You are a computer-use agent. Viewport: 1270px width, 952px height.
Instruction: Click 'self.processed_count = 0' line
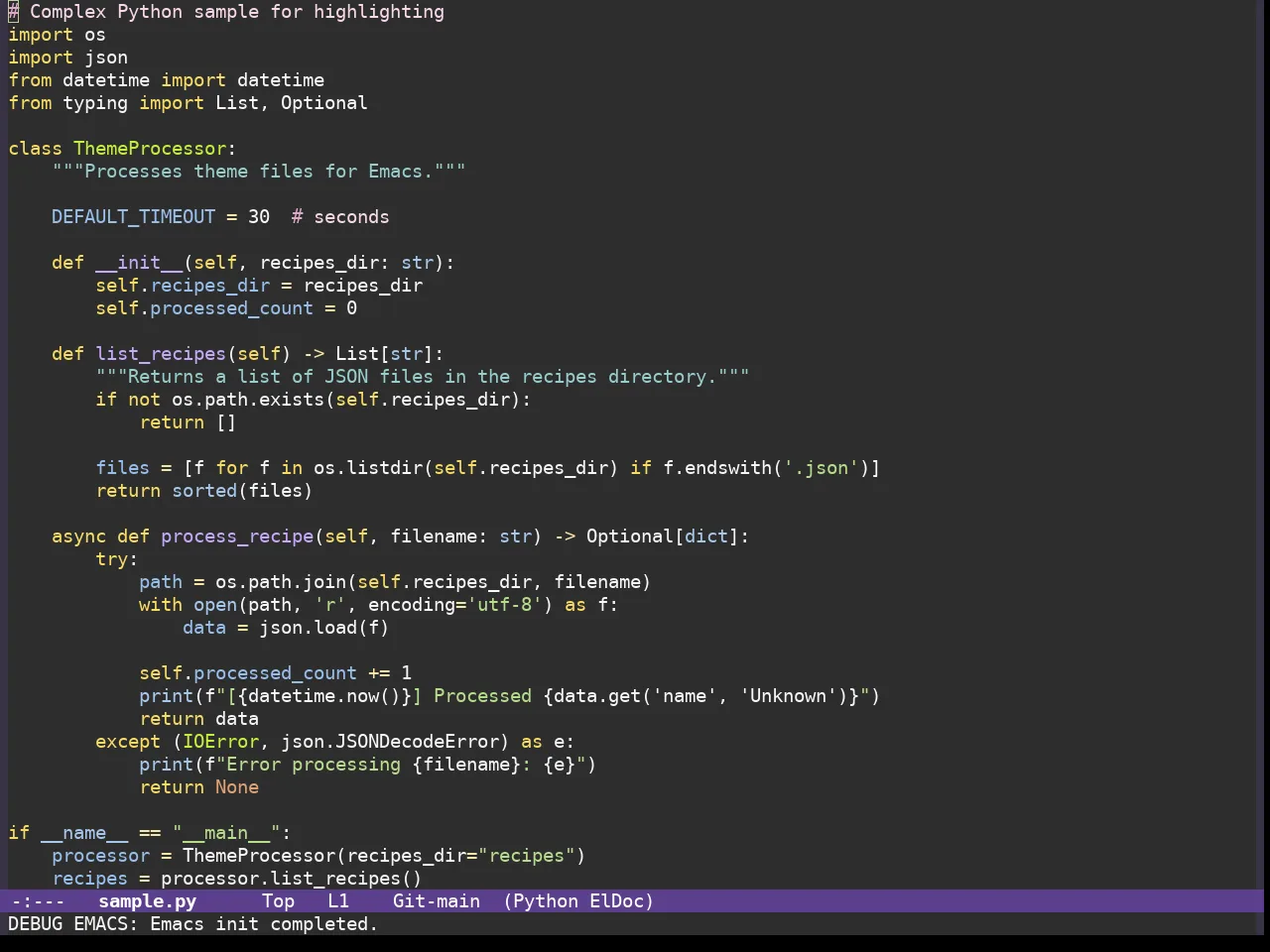click(226, 308)
